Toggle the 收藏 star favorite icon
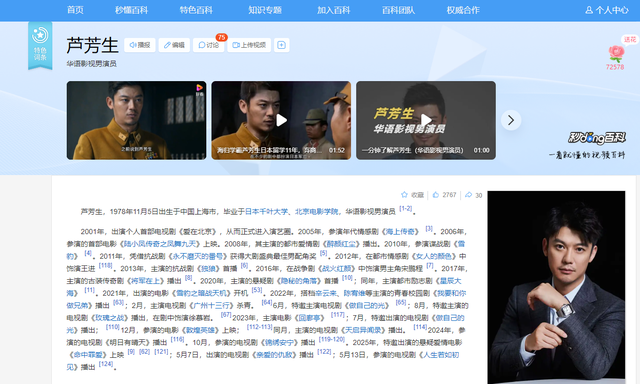The width and height of the screenshot is (640, 384). (x=404, y=195)
